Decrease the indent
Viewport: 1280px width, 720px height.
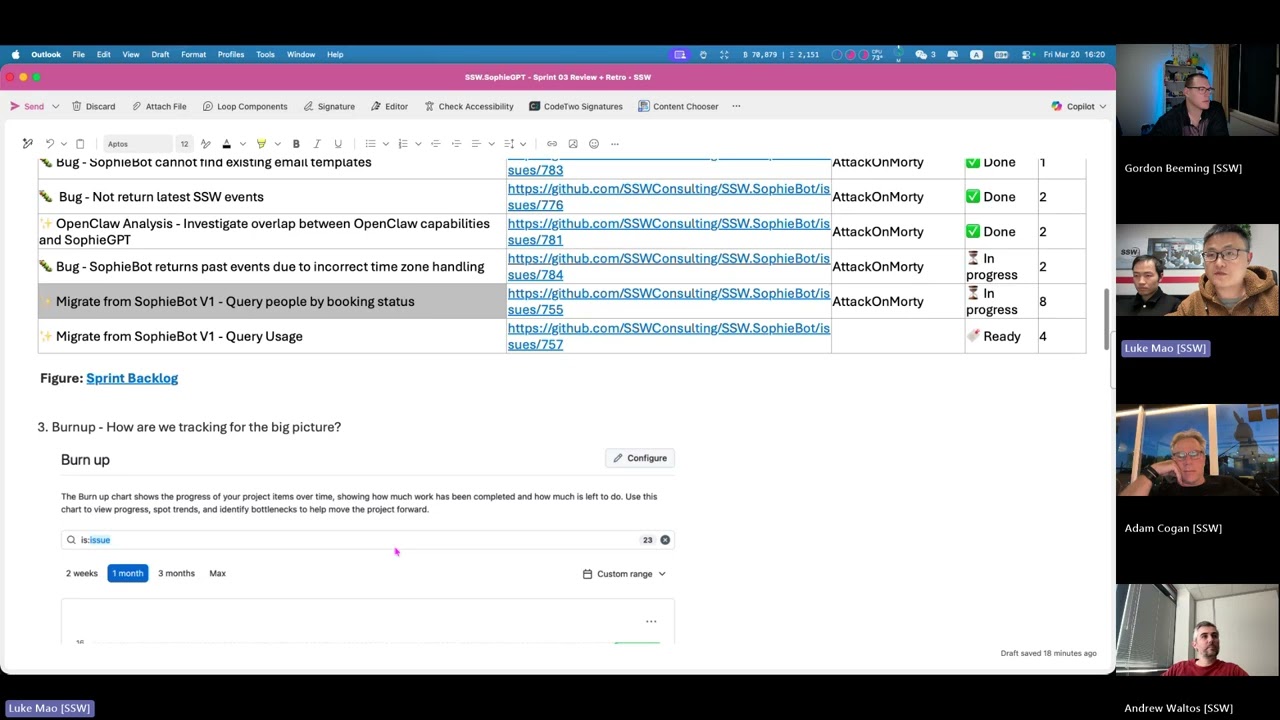click(x=435, y=144)
